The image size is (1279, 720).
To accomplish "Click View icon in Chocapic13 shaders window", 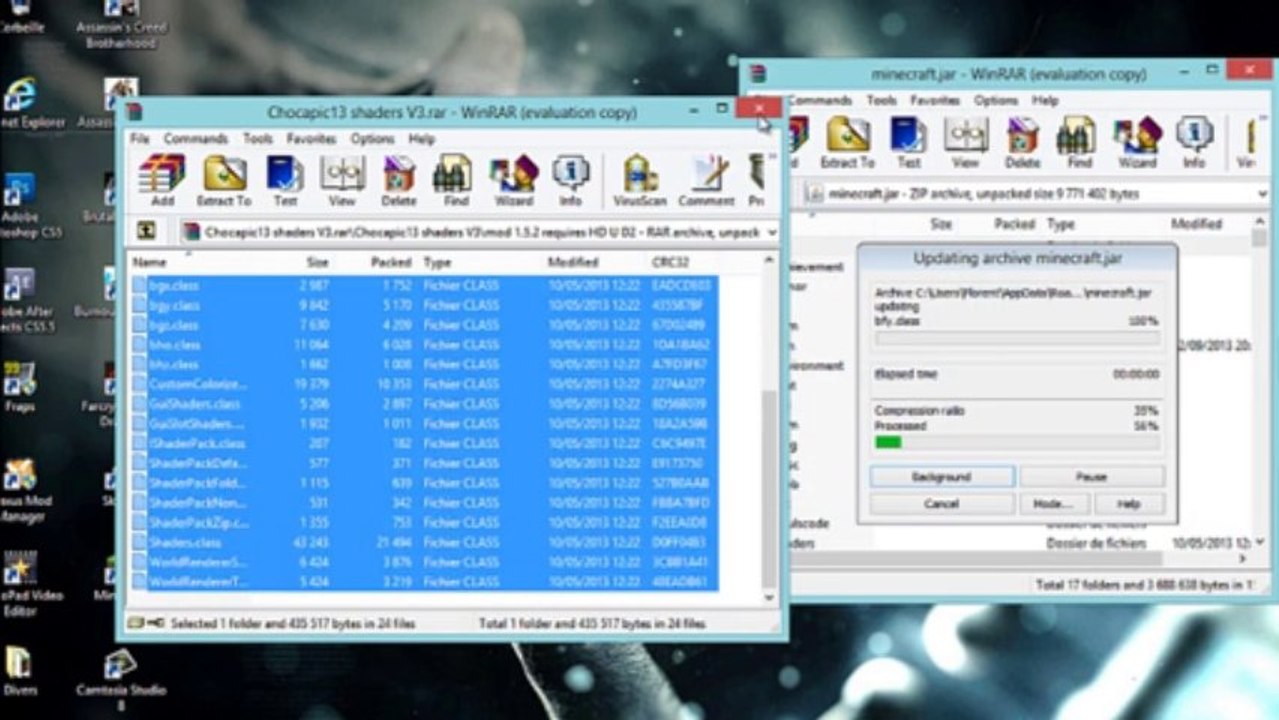I will (x=342, y=180).
